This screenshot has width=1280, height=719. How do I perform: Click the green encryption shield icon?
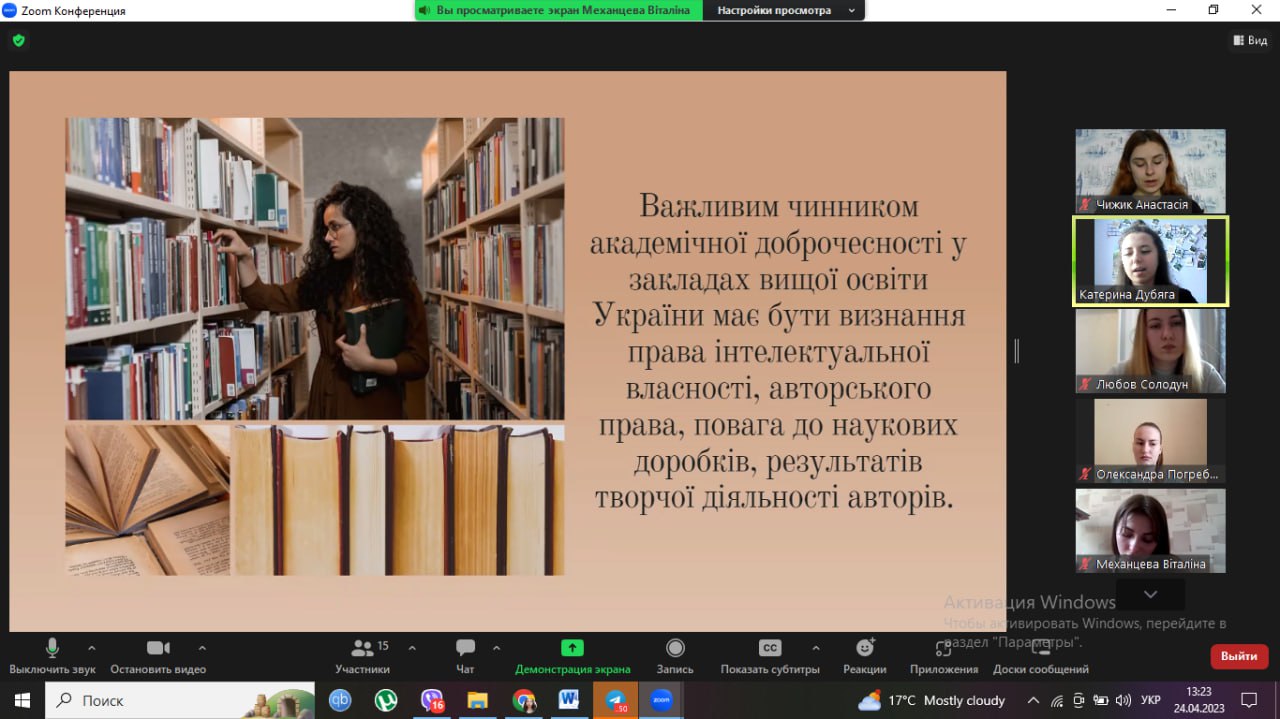tap(18, 41)
